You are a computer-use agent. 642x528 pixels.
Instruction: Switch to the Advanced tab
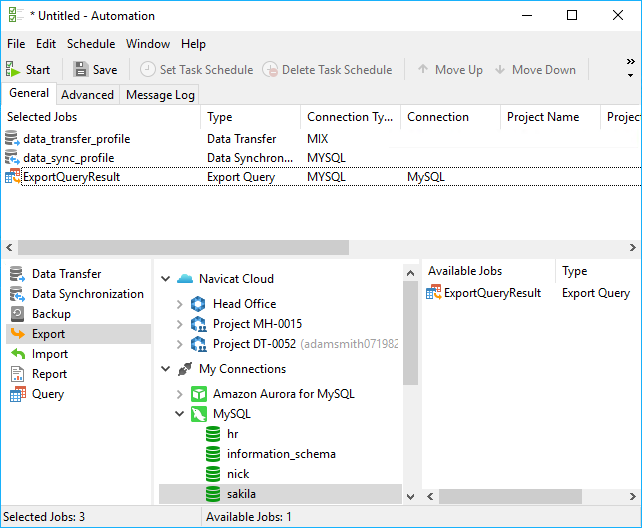[88, 95]
